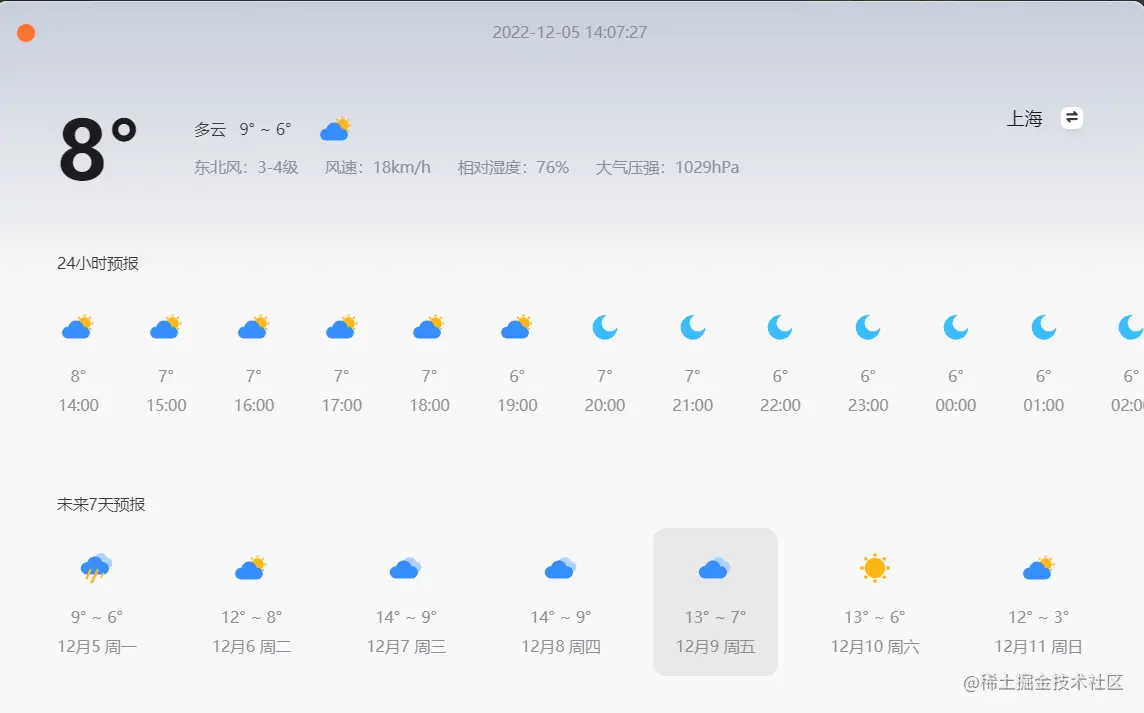Click the cloudy icon for 12月9 周五
The width and height of the screenshot is (1144, 713).
click(x=715, y=568)
